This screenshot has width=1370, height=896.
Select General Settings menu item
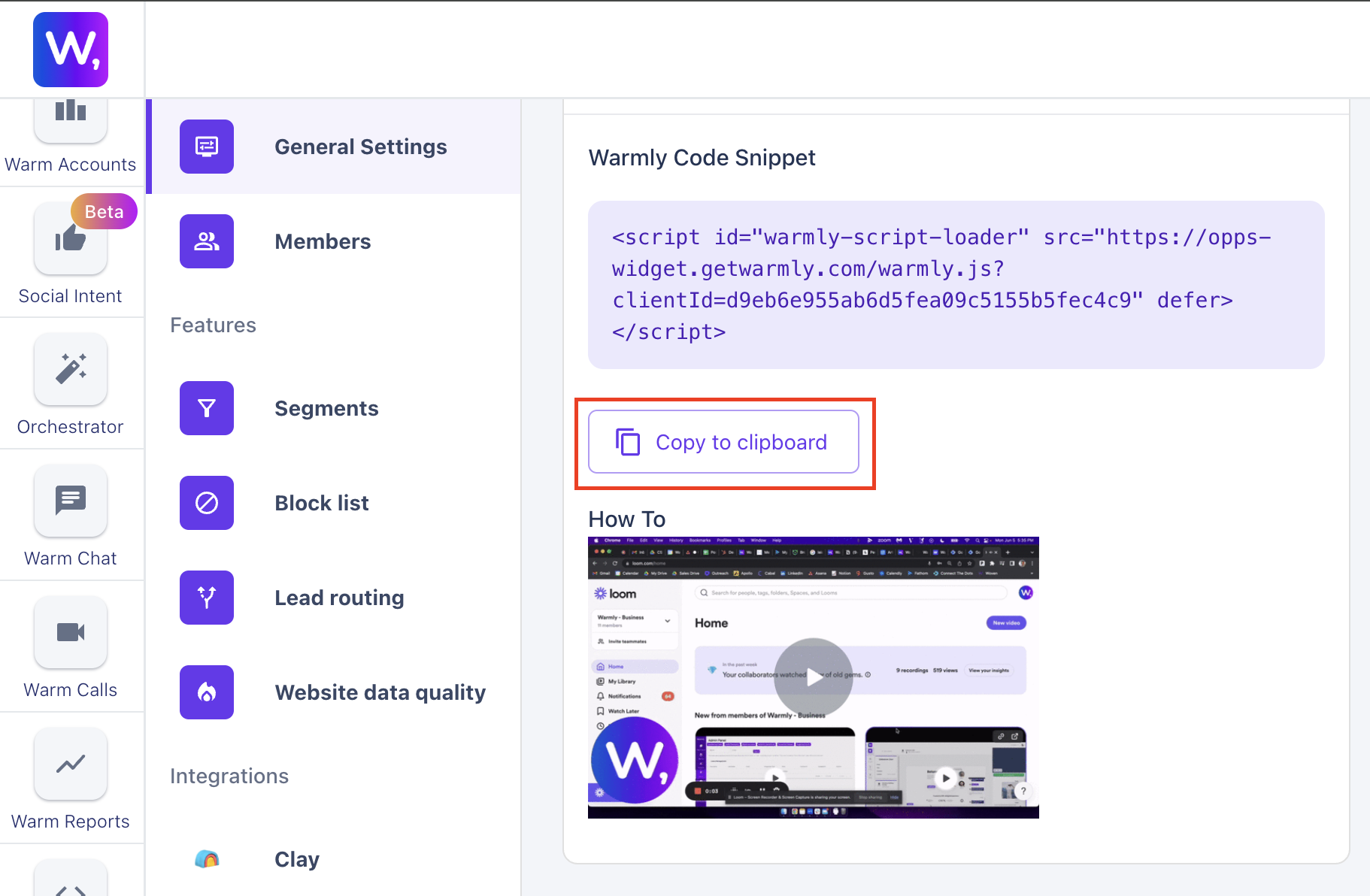360,147
